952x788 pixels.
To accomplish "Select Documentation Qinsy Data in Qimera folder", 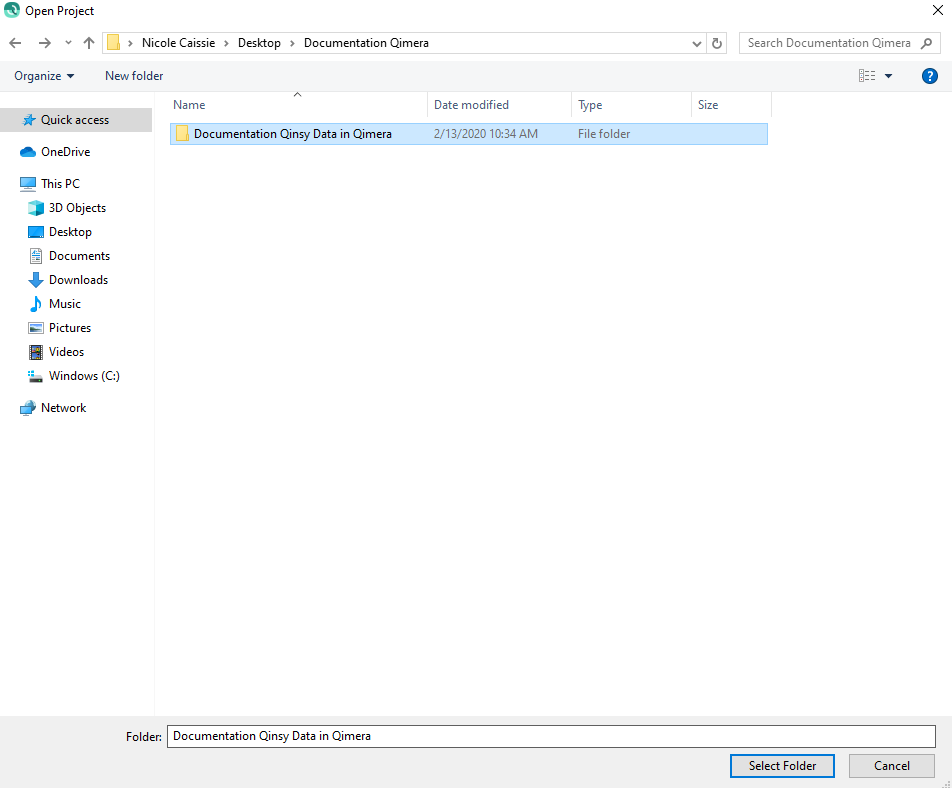I will [469, 134].
